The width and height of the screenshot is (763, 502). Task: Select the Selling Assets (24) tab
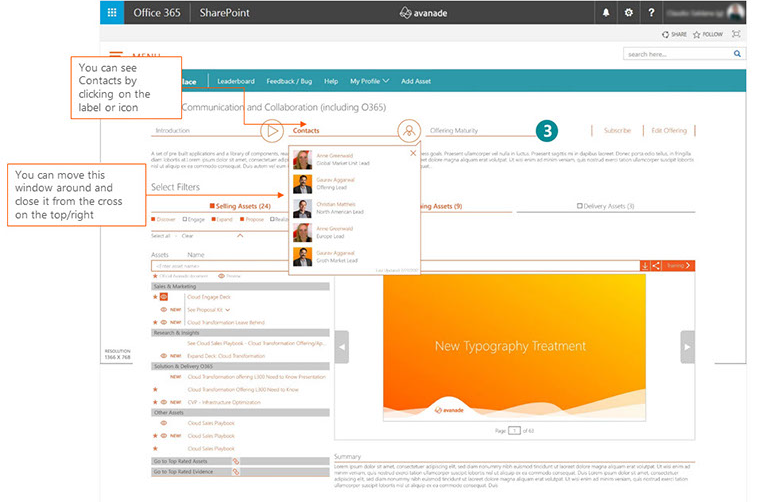[x=242, y=206]
